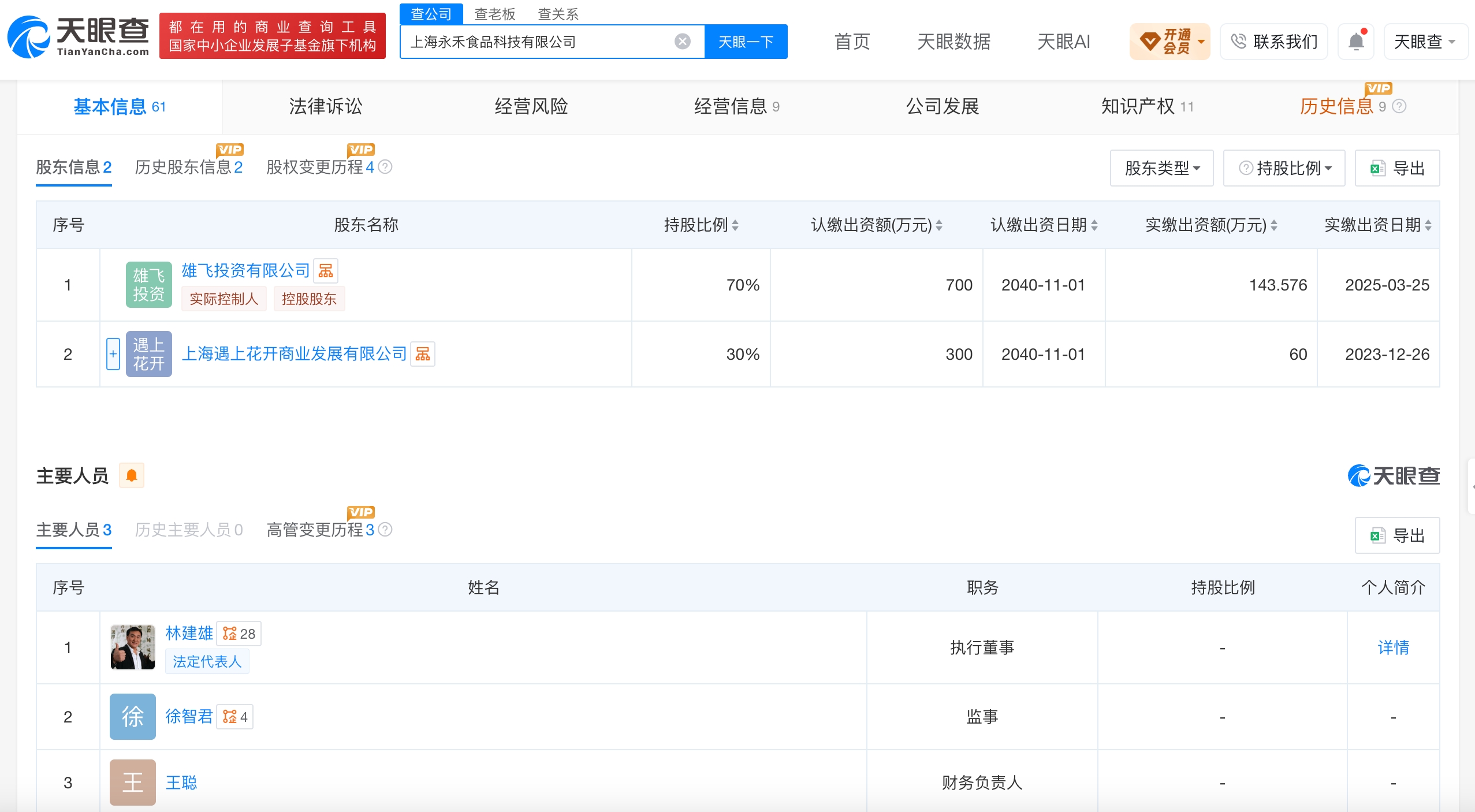Select 高管变更历程 sub-tab
This screenshot has width=1475, height=812.
321,530
